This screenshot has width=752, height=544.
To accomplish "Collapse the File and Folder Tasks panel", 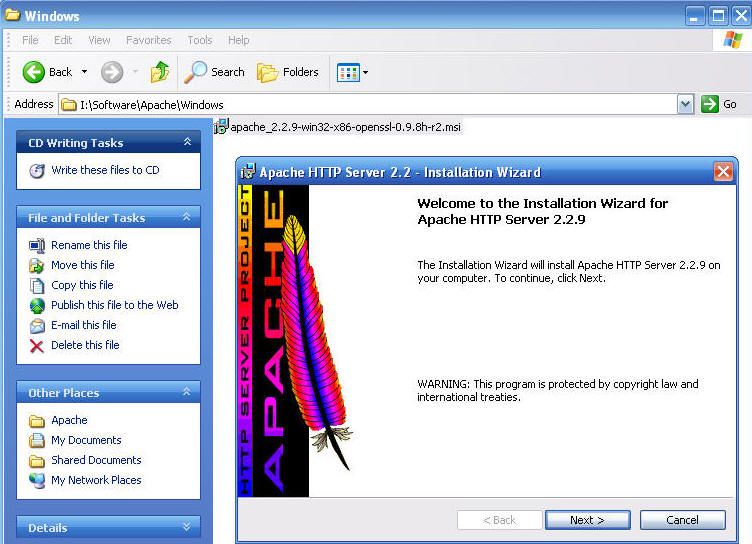I will click(x=187, y=217).
